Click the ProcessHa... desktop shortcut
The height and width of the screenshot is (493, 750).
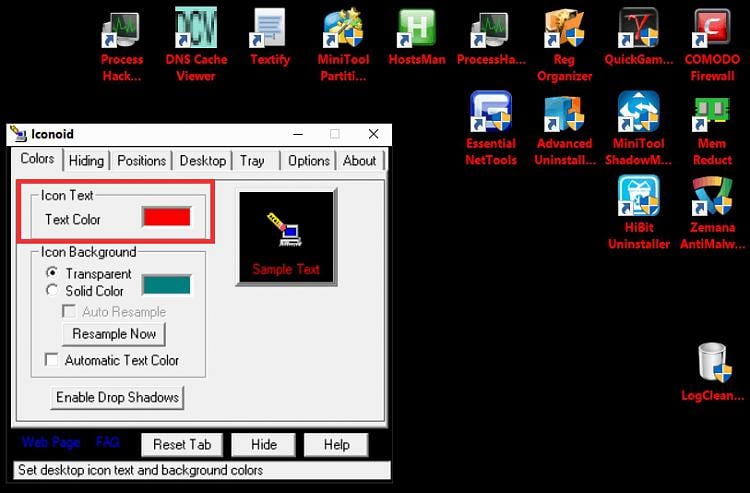click(491, 37)
